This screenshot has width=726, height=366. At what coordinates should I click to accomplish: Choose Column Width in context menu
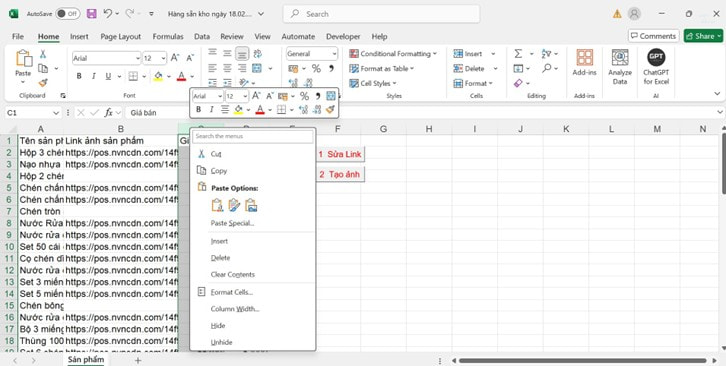point(253,309)
